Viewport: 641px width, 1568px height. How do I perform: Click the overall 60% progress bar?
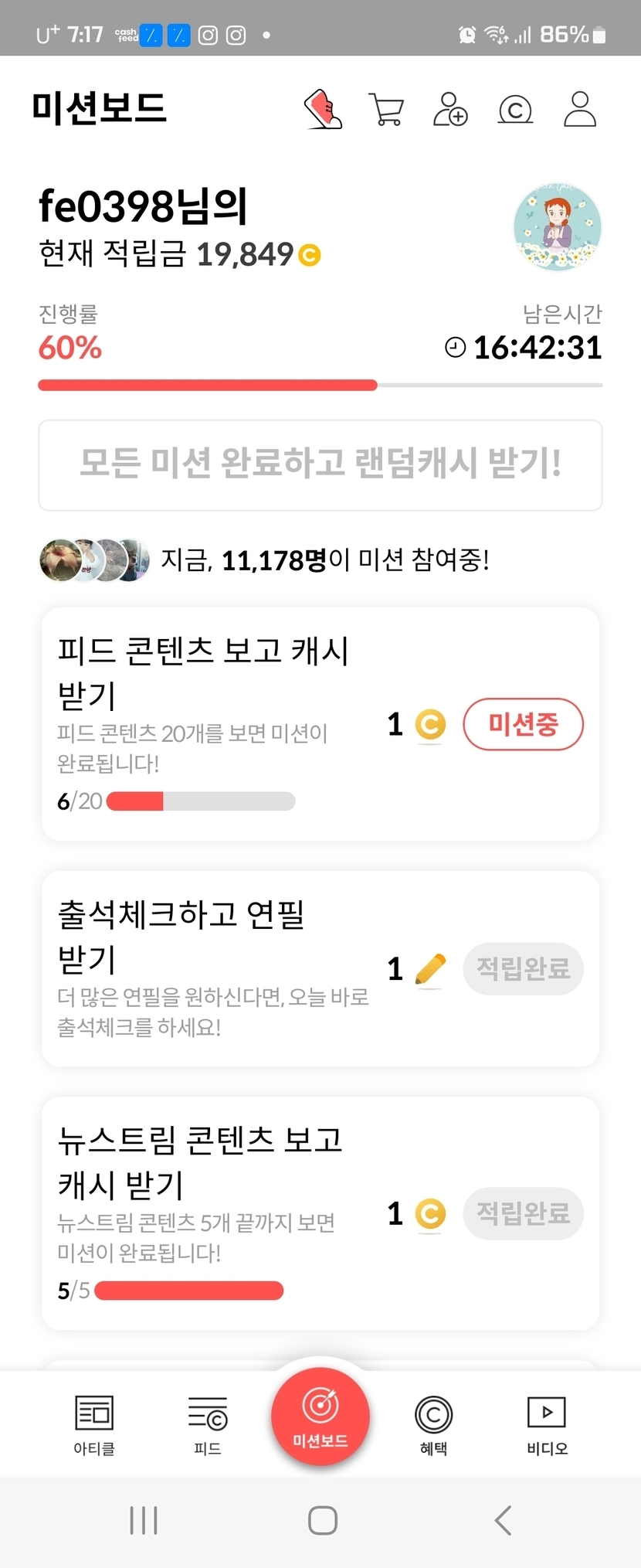coord(320,385)
